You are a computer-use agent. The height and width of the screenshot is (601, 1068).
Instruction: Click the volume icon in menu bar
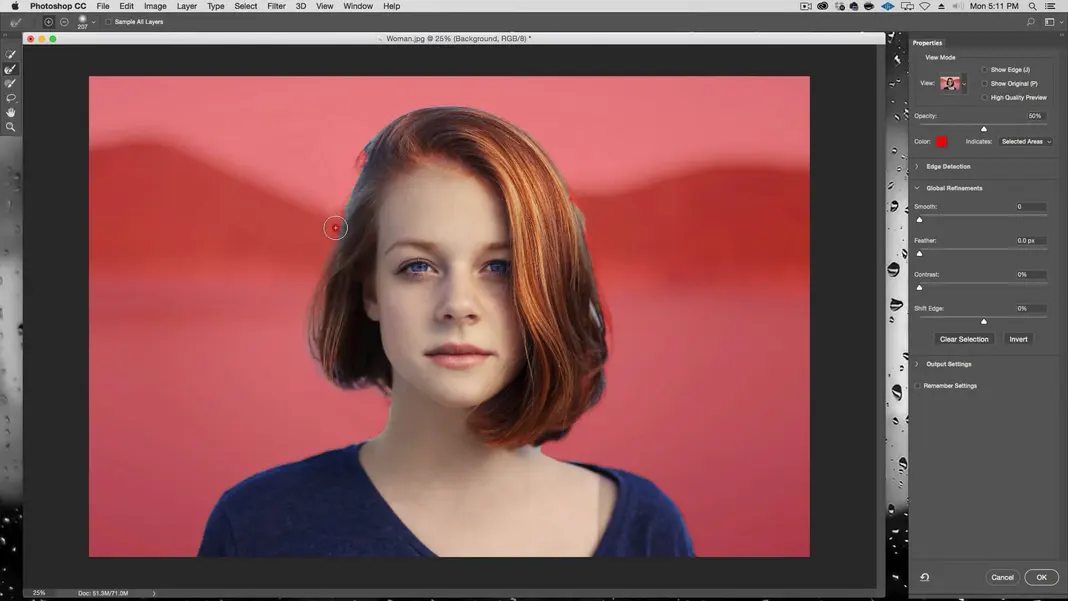coord(957,6)
